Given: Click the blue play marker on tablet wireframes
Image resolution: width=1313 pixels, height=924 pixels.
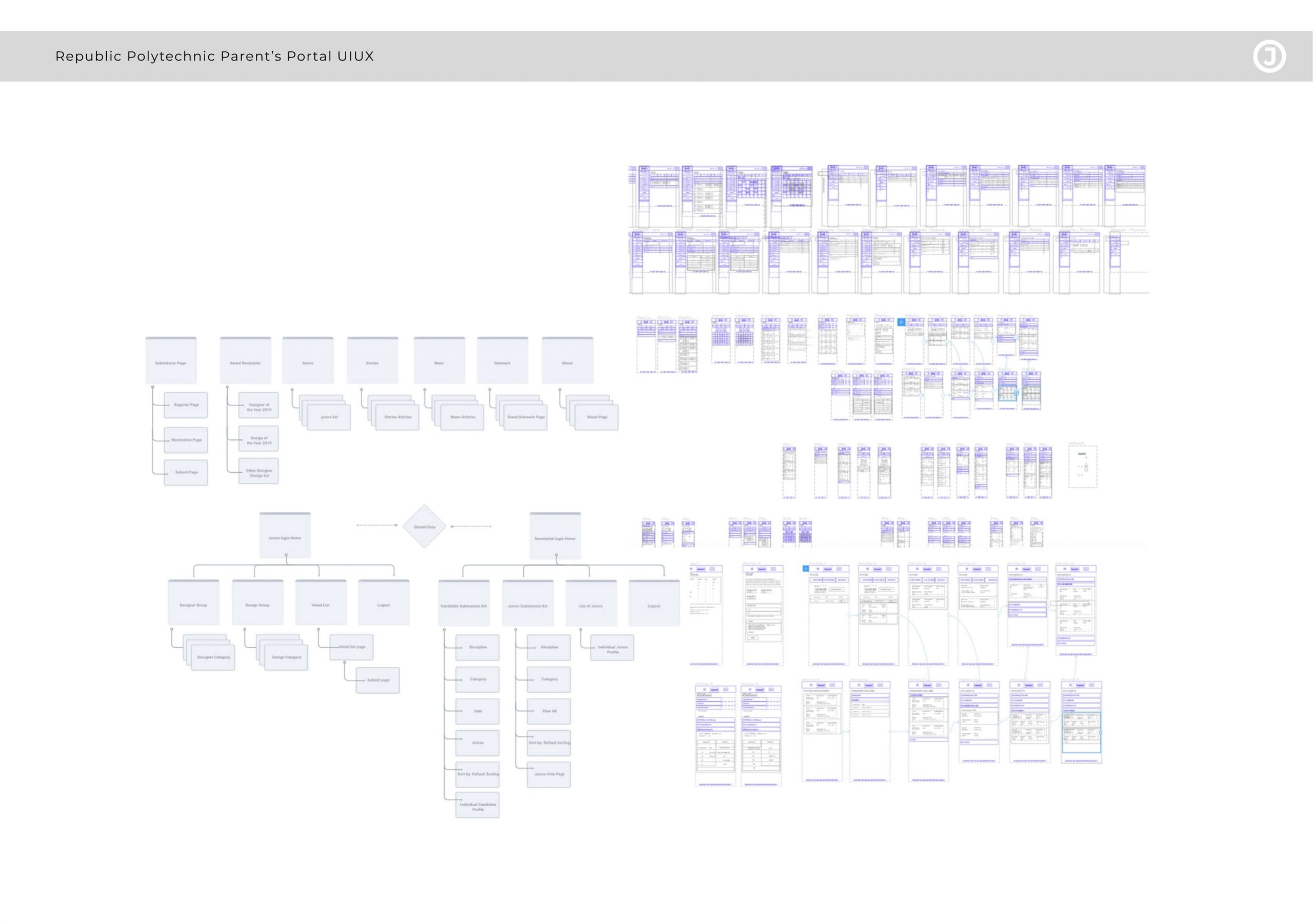Looking at the screenshot, I should click(x=901, y=323).
